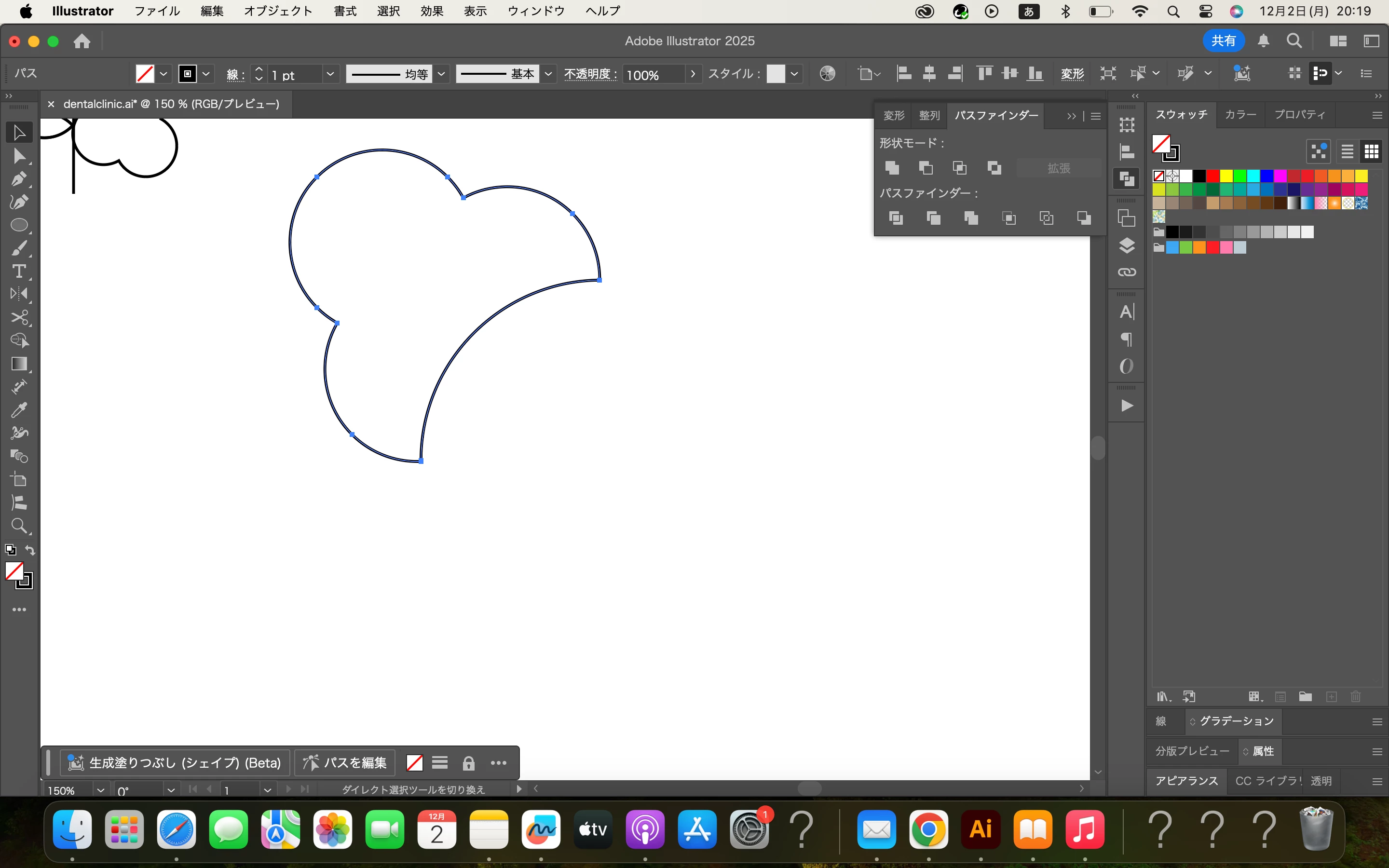Open the zoom level 150% dropdown
Image resolution: width=1389 pixels, height=868 pixels.
click(x=100, y=790)
